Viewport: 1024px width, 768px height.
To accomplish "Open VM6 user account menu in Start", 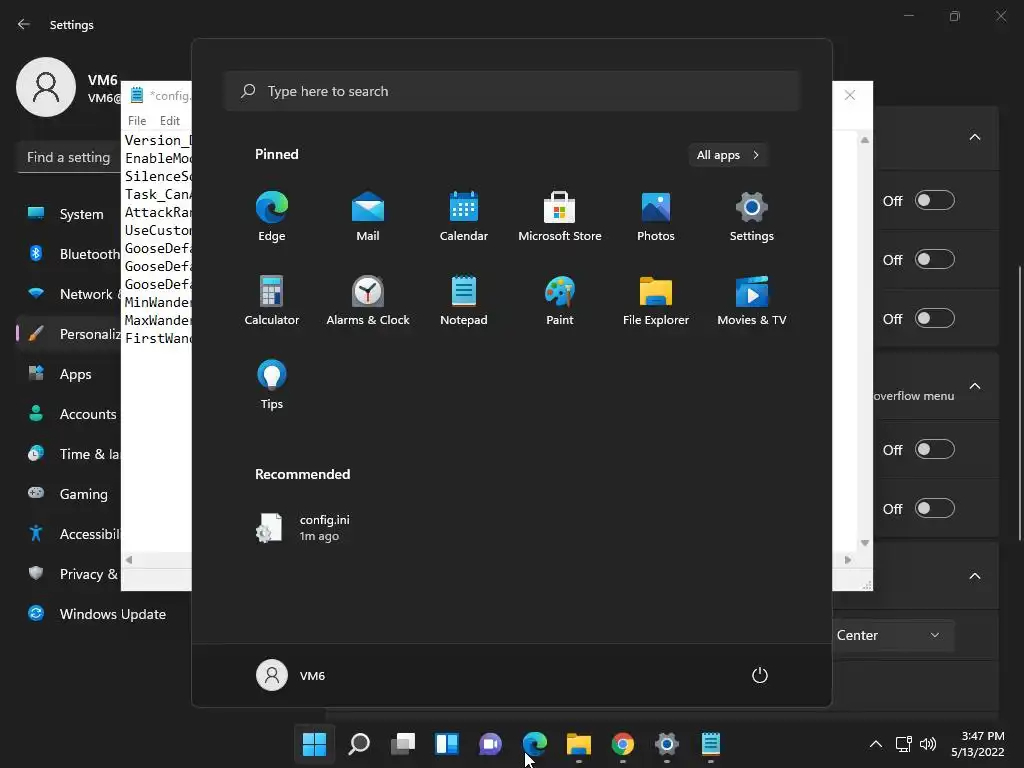I will pos(291,675).
